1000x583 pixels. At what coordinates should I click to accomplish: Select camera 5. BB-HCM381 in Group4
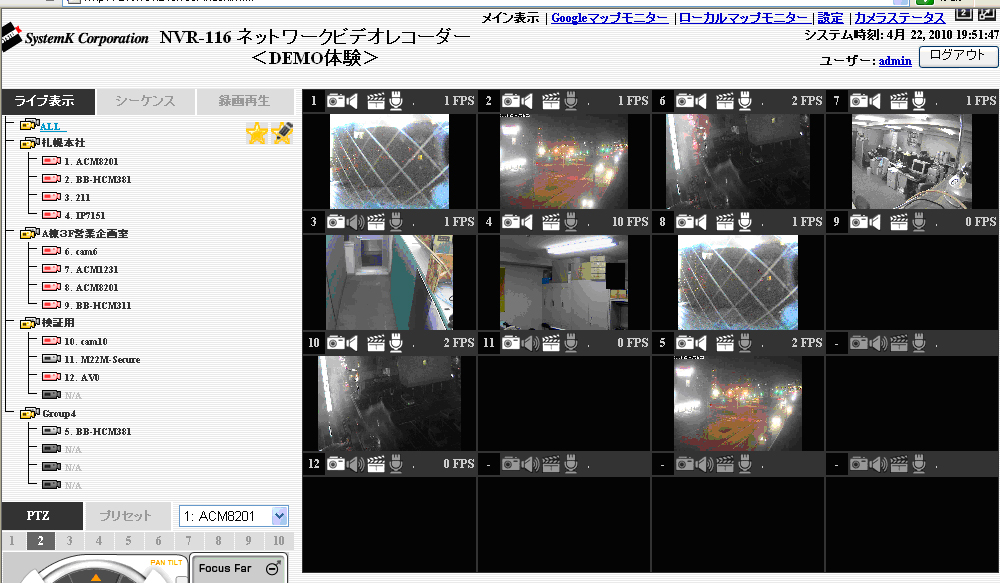pyautogui.click(x=98, y=431)
